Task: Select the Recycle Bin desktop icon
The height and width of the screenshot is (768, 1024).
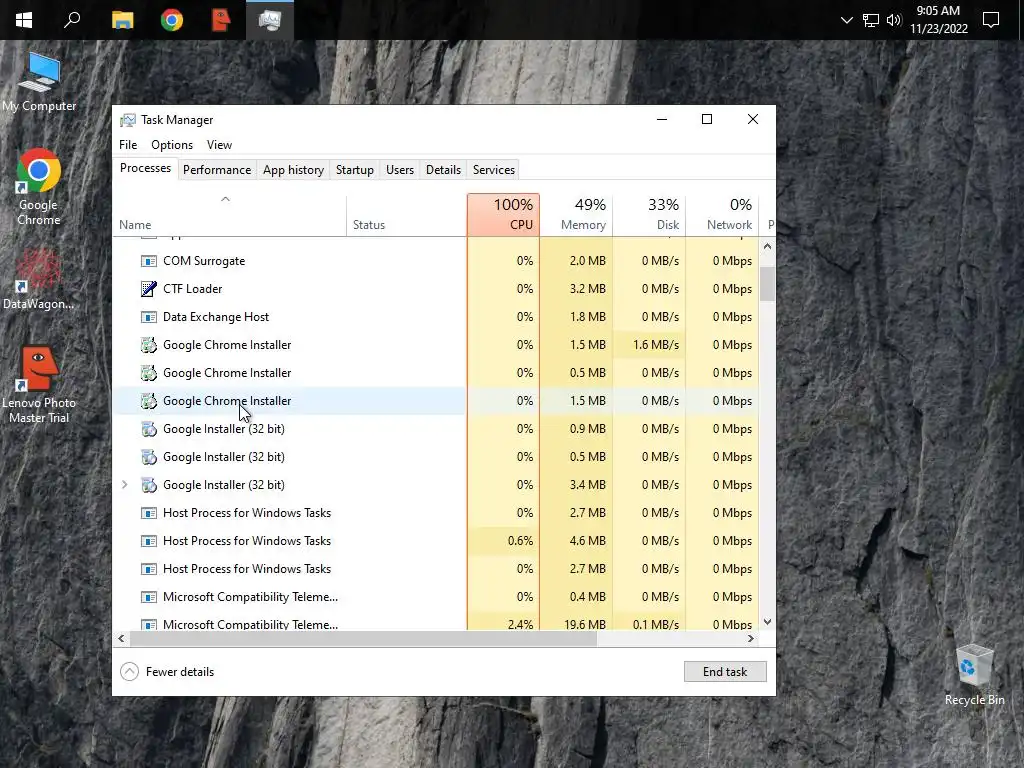Action: [x=974, y=675]
